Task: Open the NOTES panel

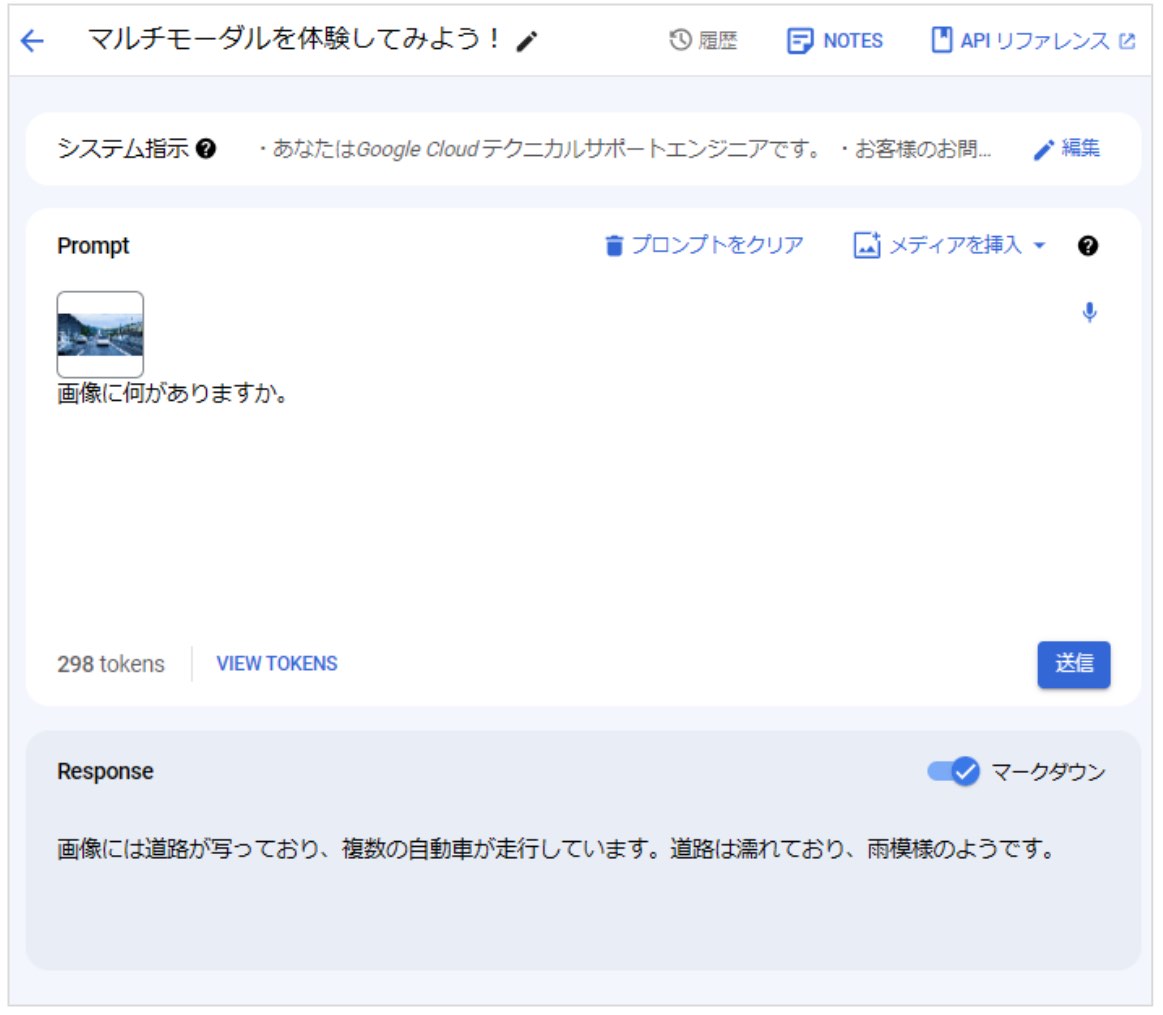Action: [x=835, y=41]
